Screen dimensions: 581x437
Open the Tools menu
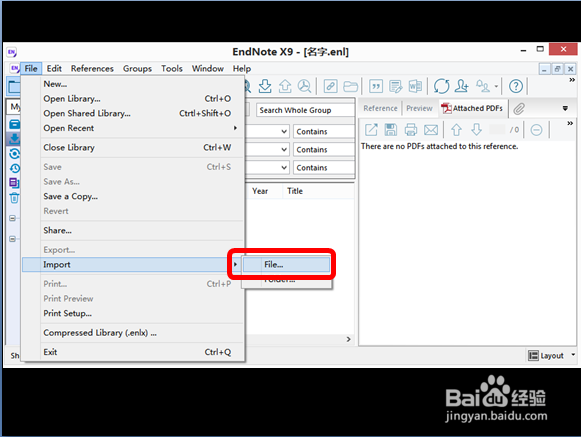coord(172,69)
